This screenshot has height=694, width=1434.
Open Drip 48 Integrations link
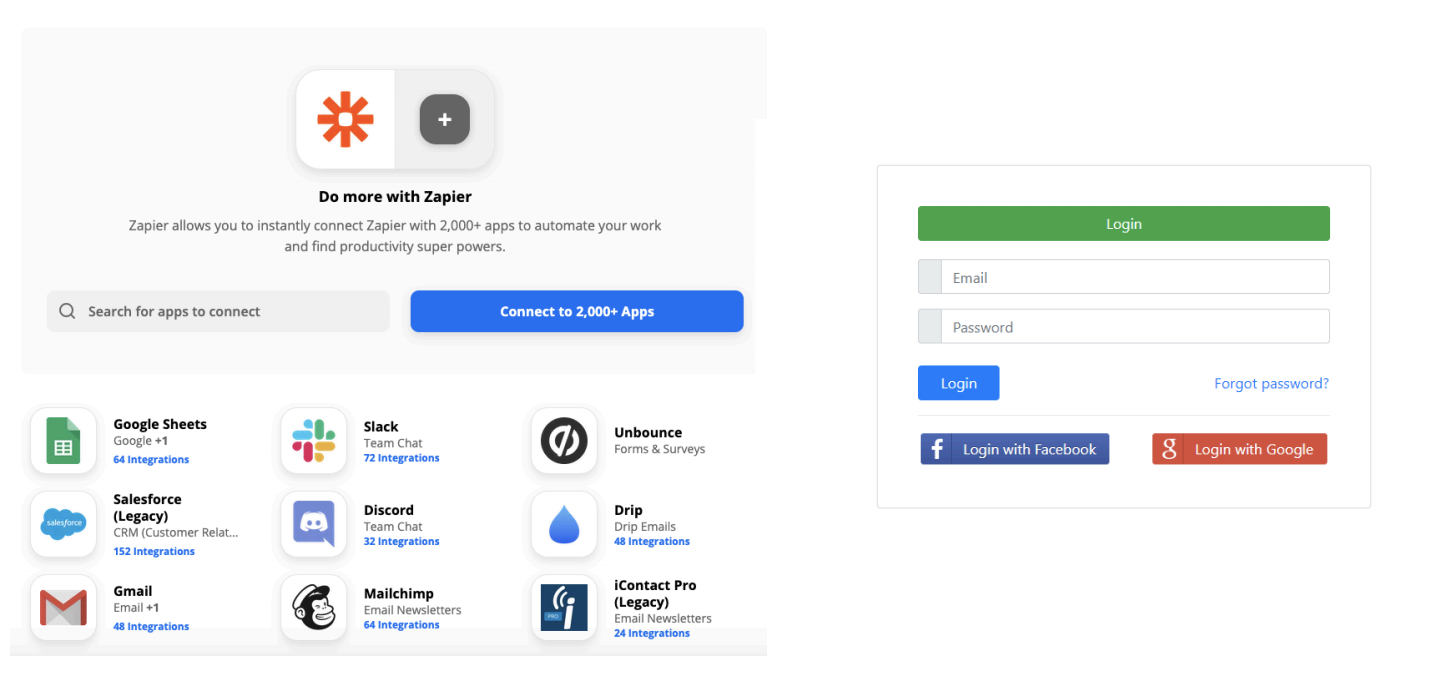(x=652, y=541)
